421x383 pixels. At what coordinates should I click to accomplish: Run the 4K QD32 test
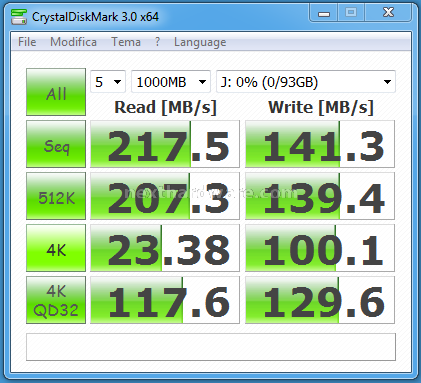click(56, 300)
